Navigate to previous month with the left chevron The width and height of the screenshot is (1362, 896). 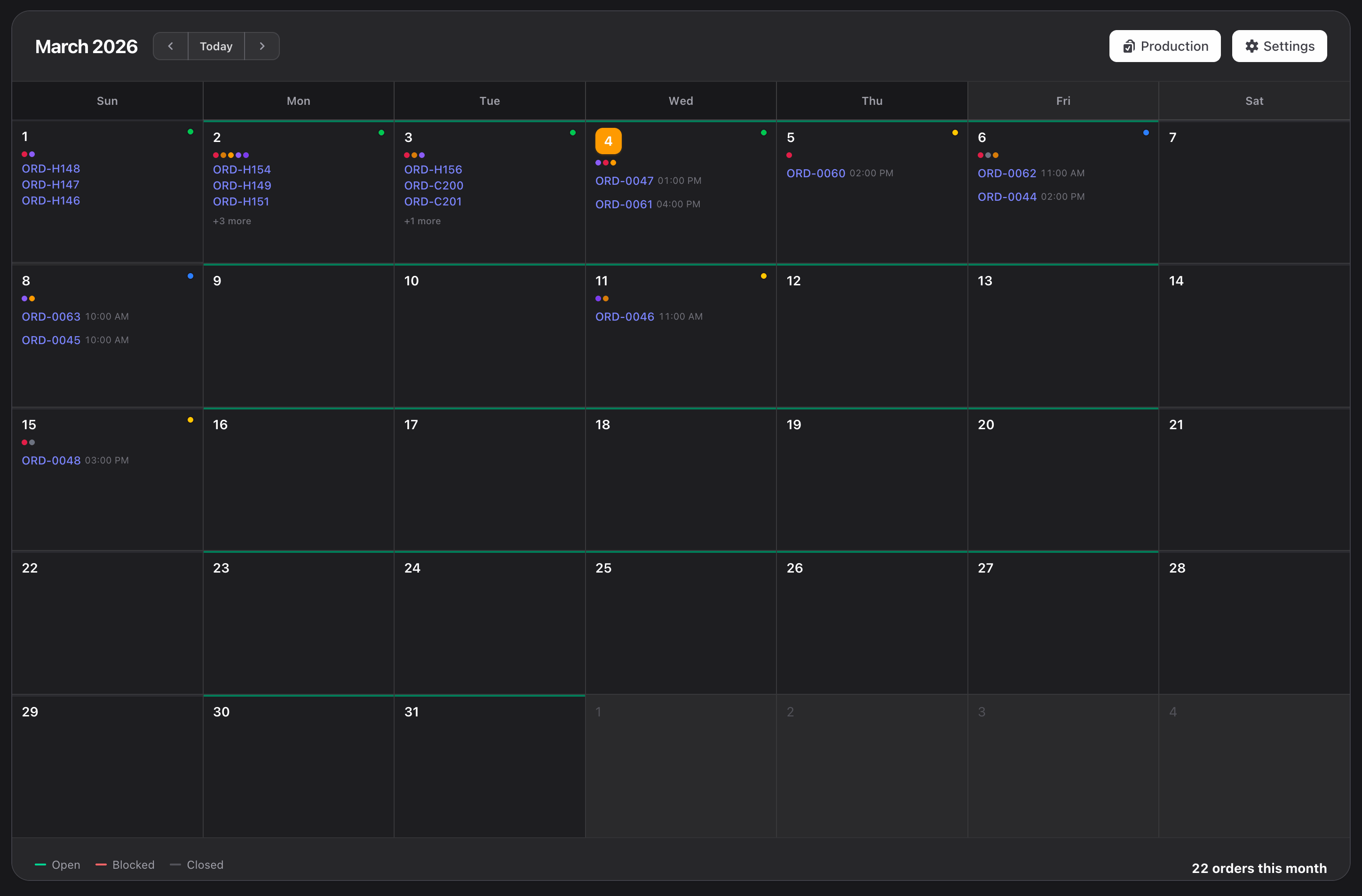pos(171,46)
